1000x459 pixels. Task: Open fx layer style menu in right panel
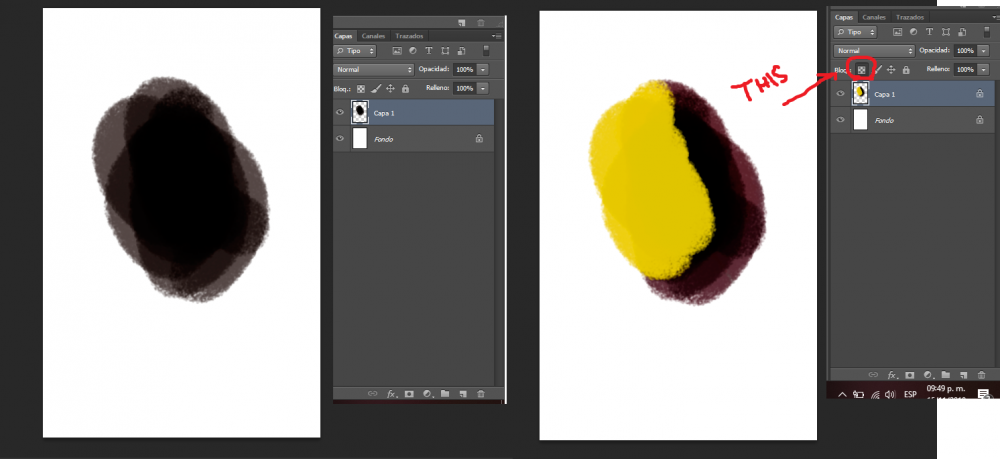[x=893, y=375]
